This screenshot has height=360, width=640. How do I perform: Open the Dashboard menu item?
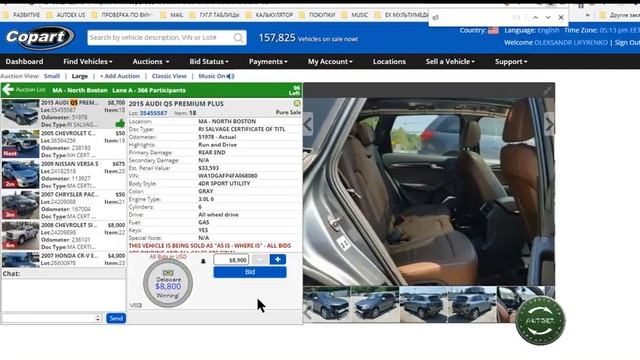coord(24,62)
